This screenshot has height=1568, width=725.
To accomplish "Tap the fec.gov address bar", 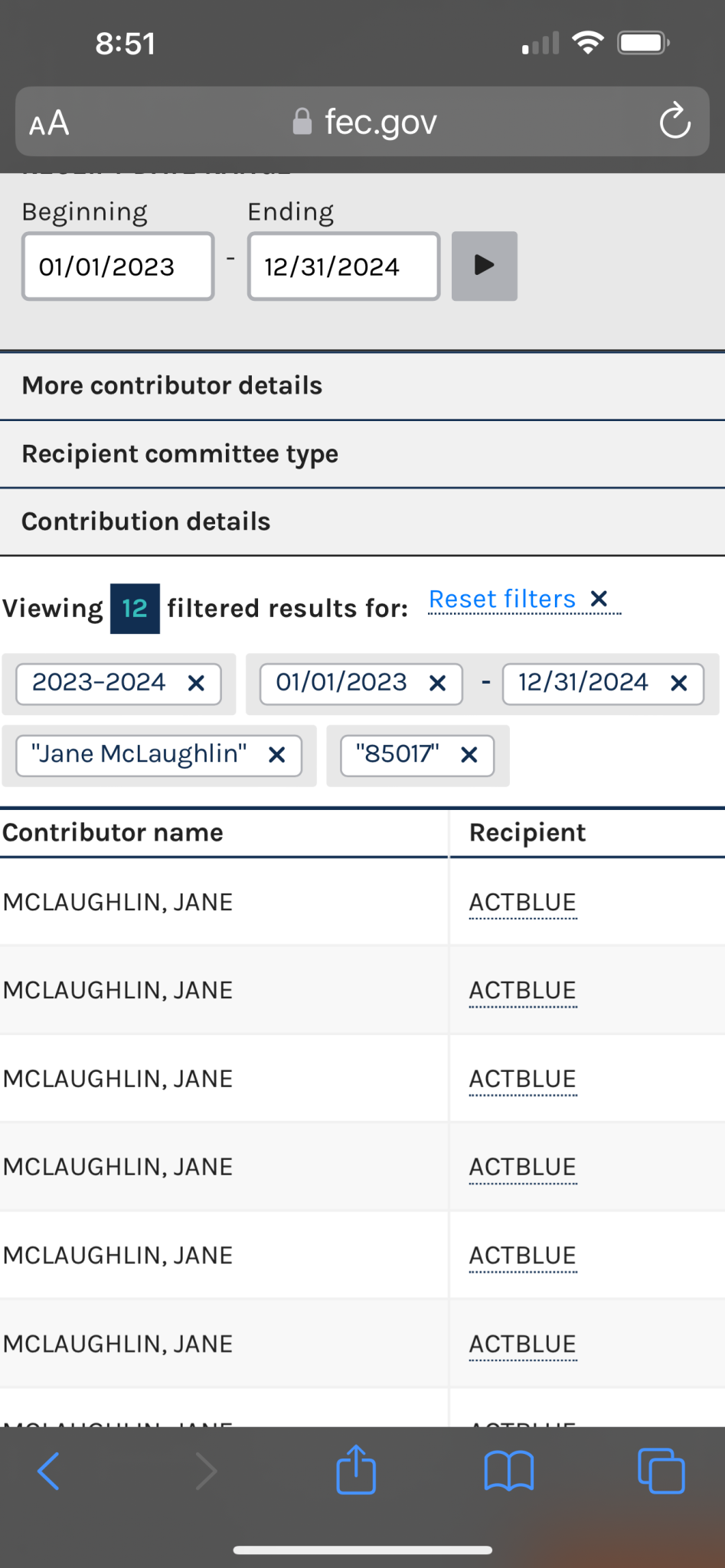I will (x=363, y=122).
